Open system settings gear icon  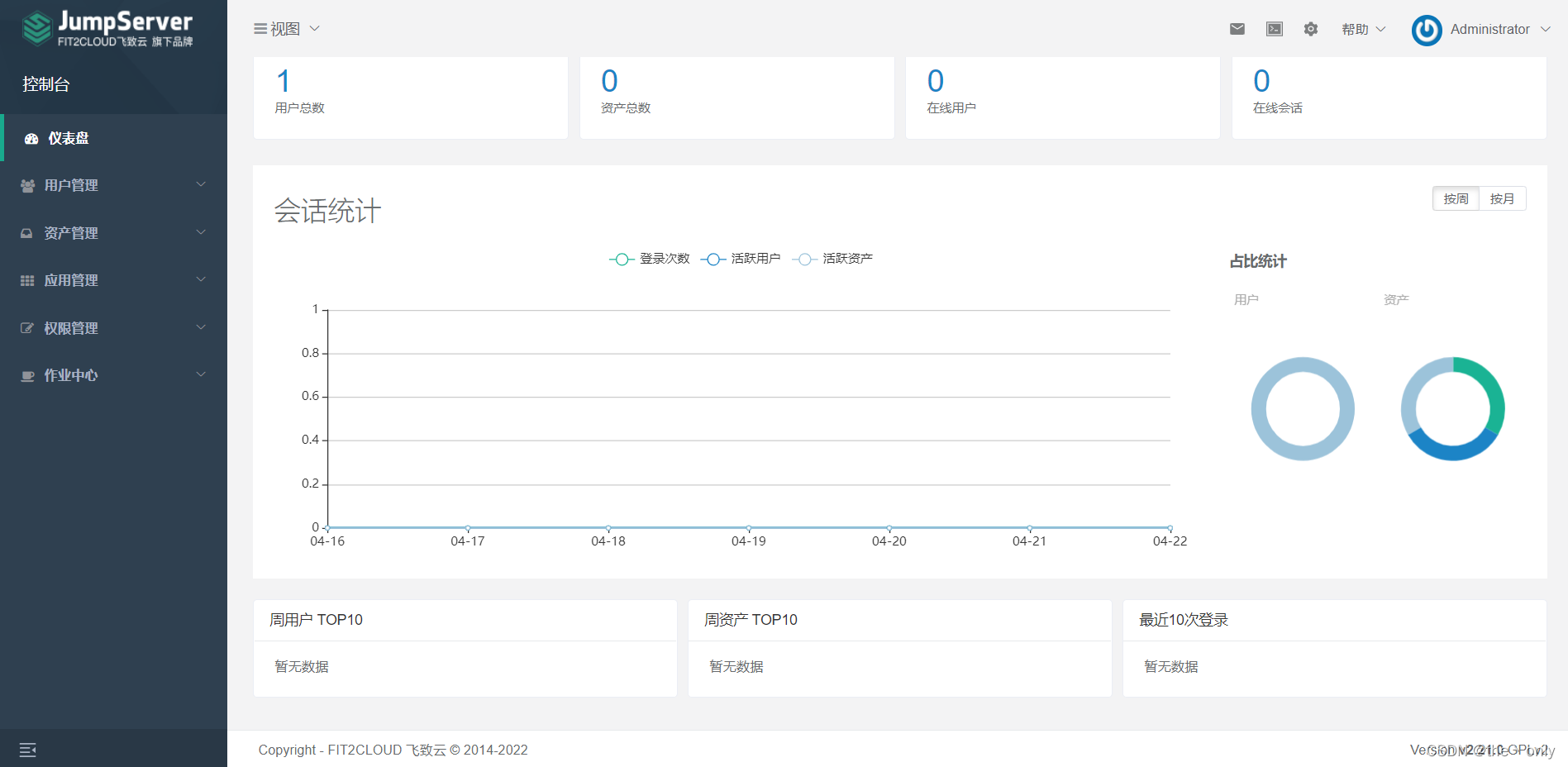(x=1311, y=29)
